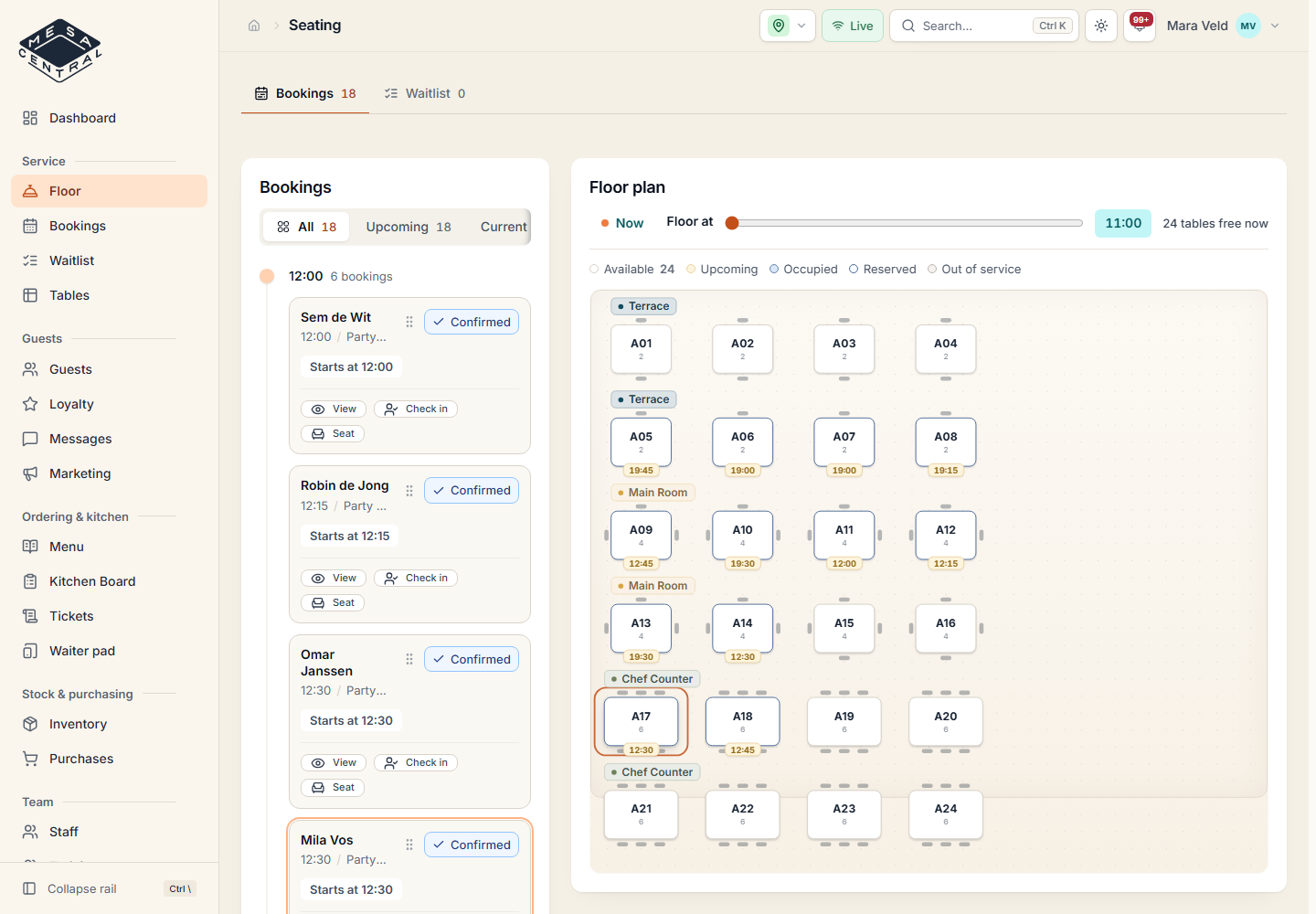Select the All 18 bookings filter
Viewport: 1316px width, 914px height.
[307, 227]
